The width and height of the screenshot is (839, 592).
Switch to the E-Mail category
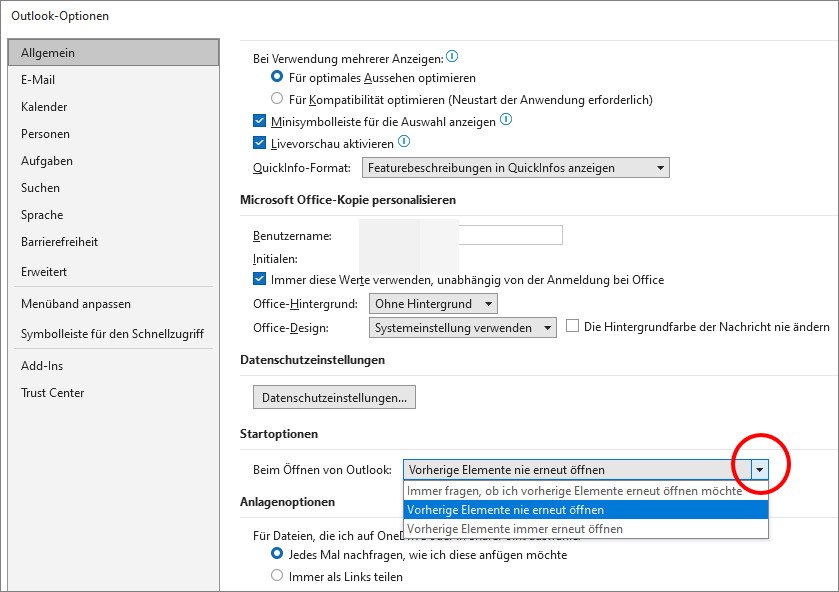(x=113, y=80)
